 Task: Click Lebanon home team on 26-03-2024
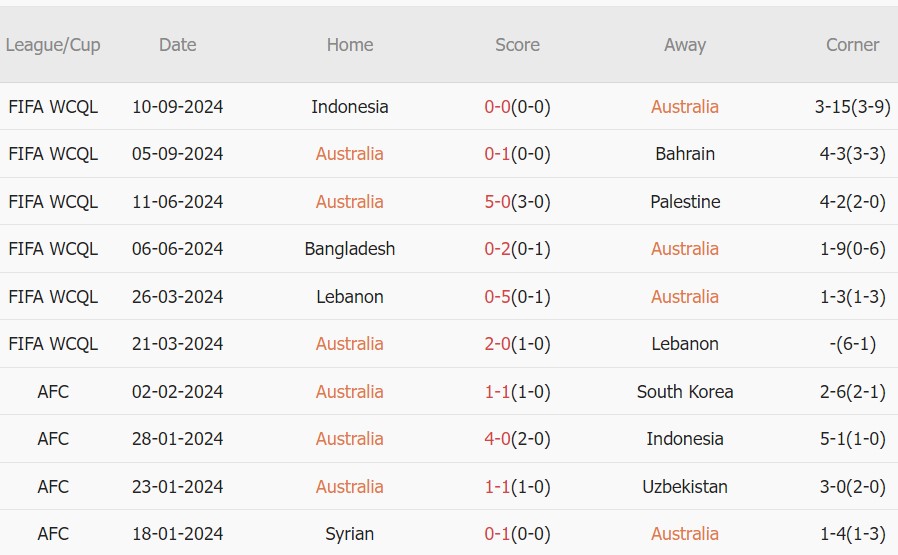click(349, 297)
